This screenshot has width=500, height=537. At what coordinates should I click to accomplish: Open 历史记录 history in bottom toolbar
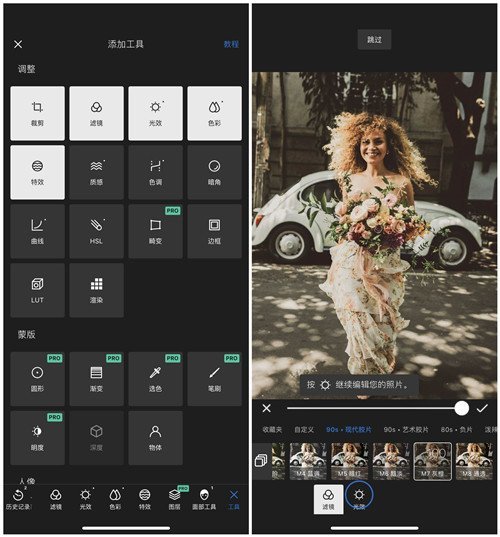tap(18, 499)
